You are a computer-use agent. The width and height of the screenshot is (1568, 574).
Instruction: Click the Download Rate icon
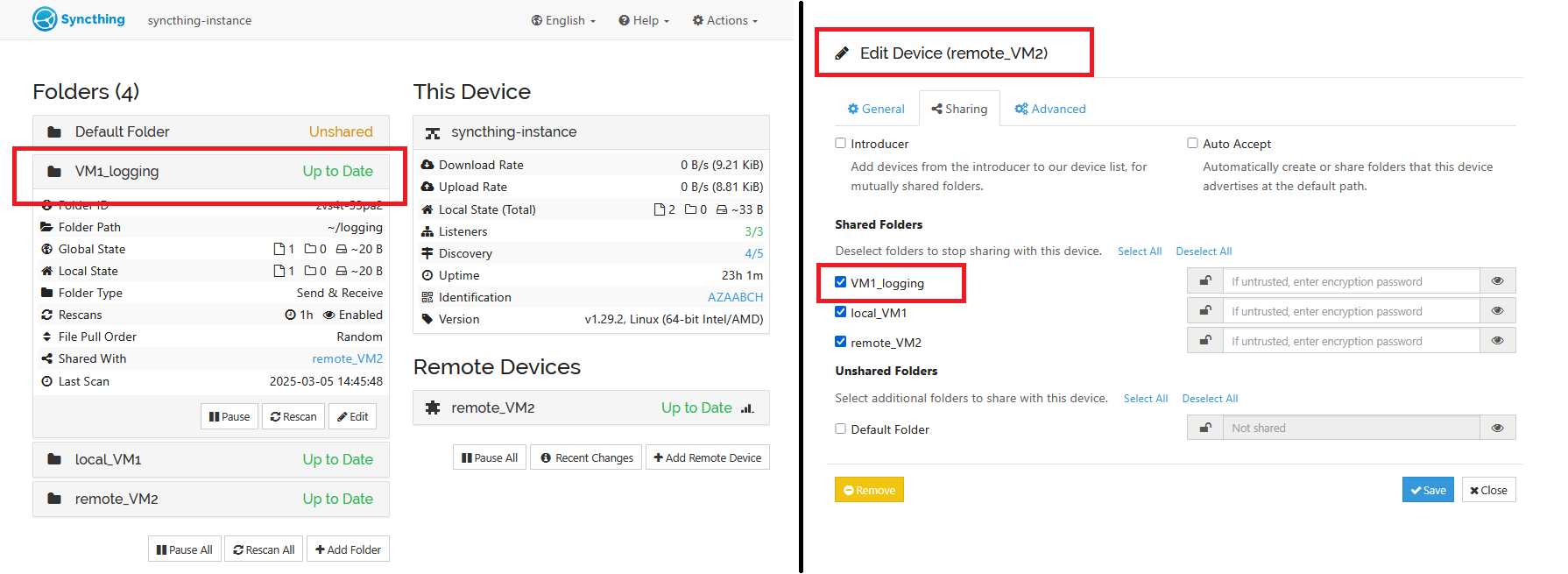(427, 165)
